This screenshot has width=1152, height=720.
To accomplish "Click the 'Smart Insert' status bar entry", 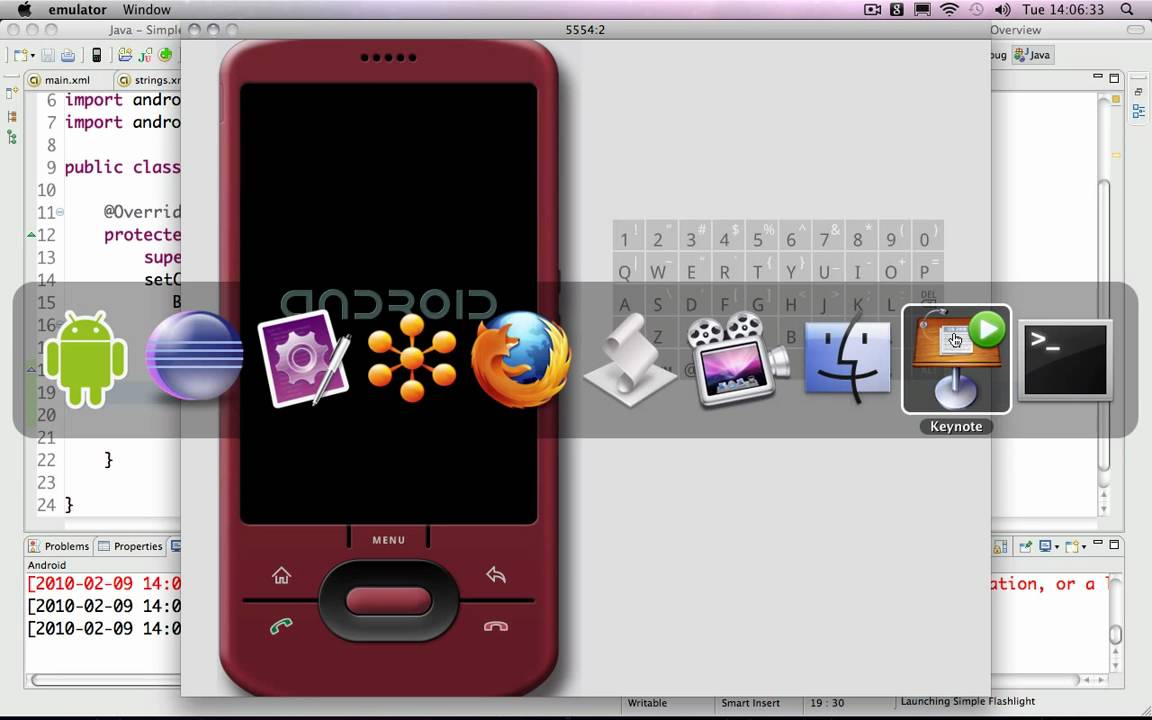I will tap(750, 702).
